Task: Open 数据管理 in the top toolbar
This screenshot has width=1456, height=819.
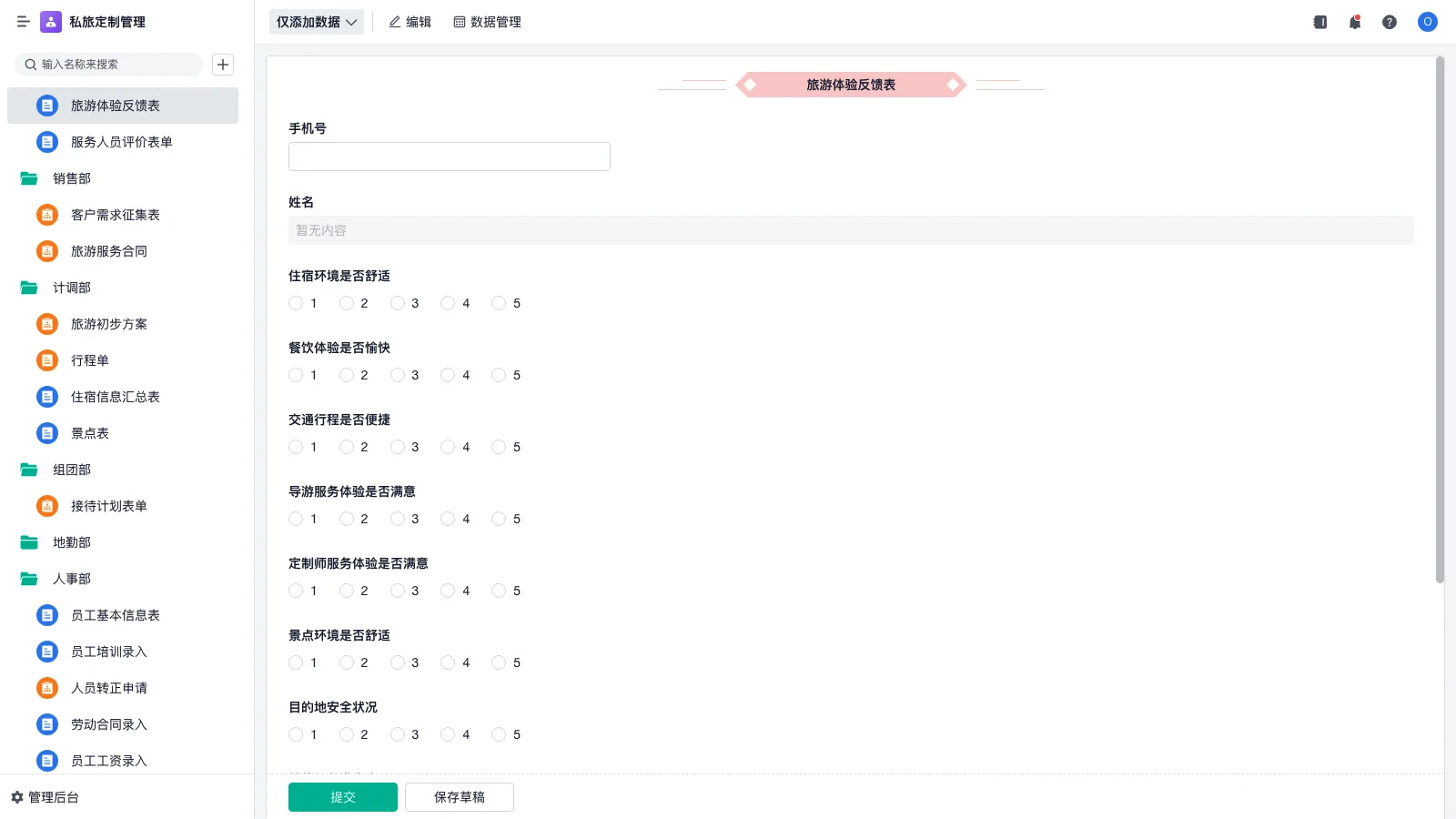Action: click(x=488, y=22)
